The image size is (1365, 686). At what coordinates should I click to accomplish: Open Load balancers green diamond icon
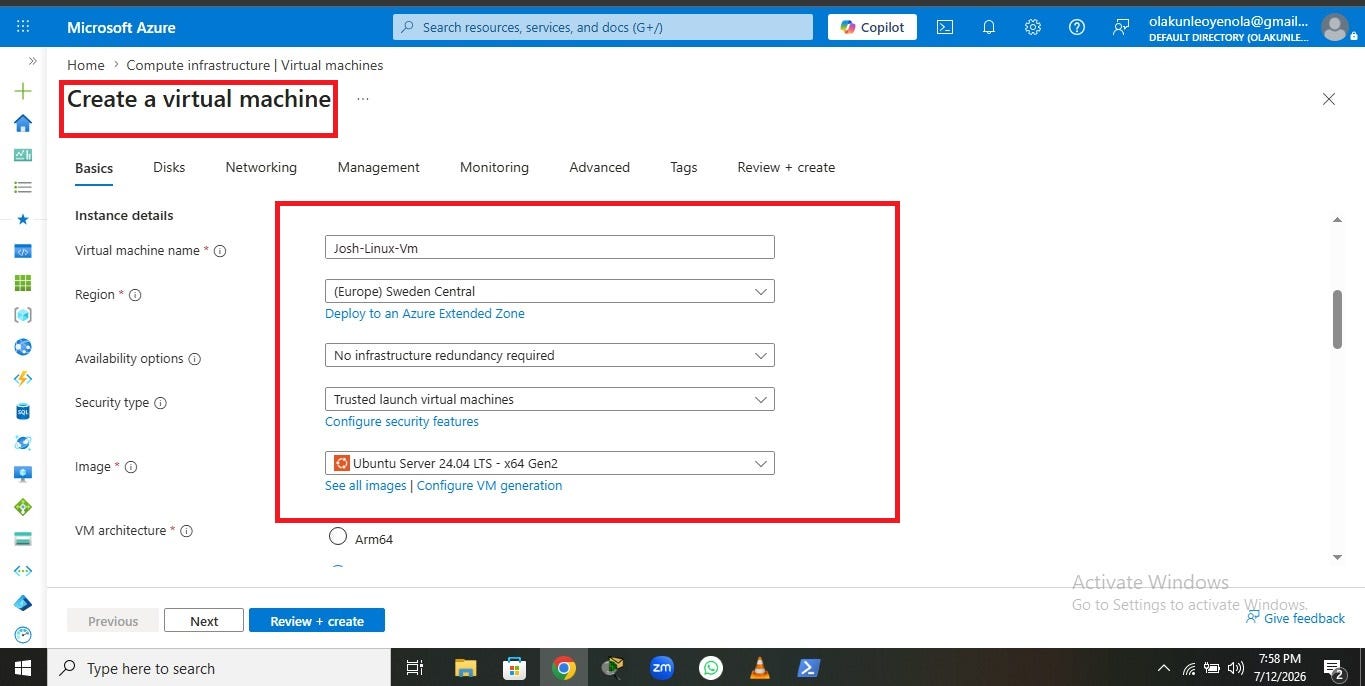pos(23,507)
